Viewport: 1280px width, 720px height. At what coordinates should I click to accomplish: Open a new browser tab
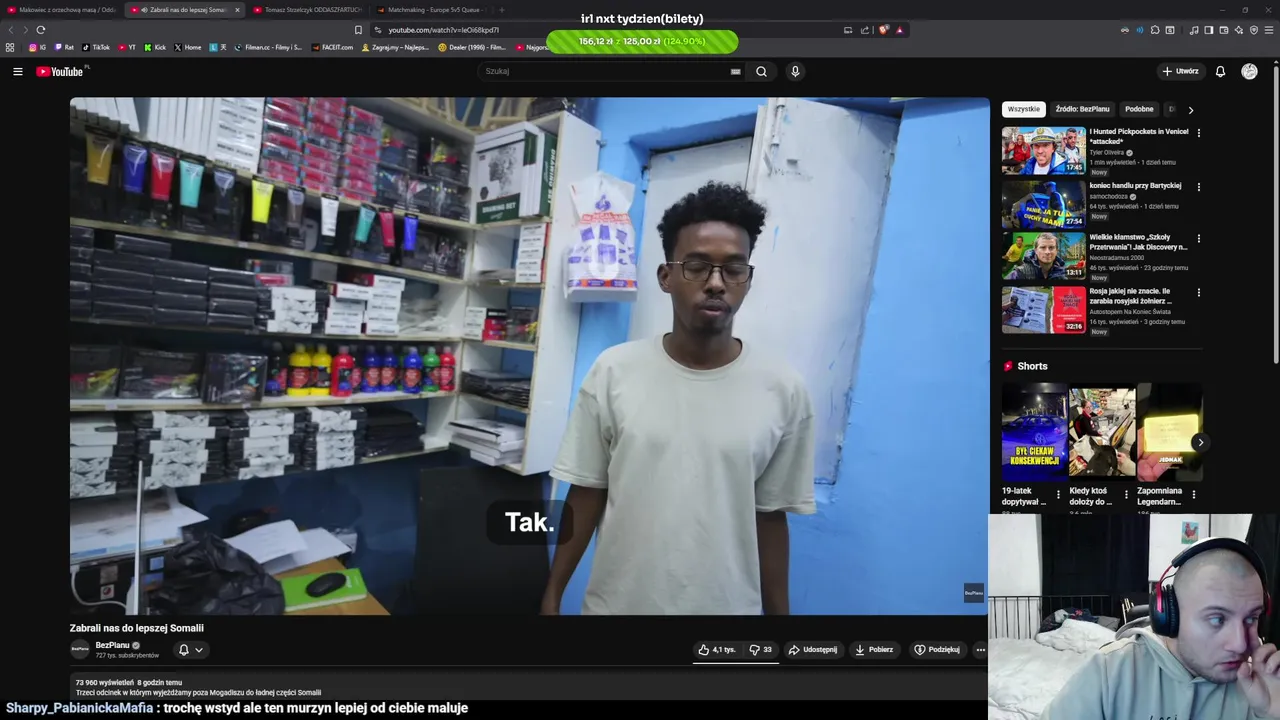(502, 10)
